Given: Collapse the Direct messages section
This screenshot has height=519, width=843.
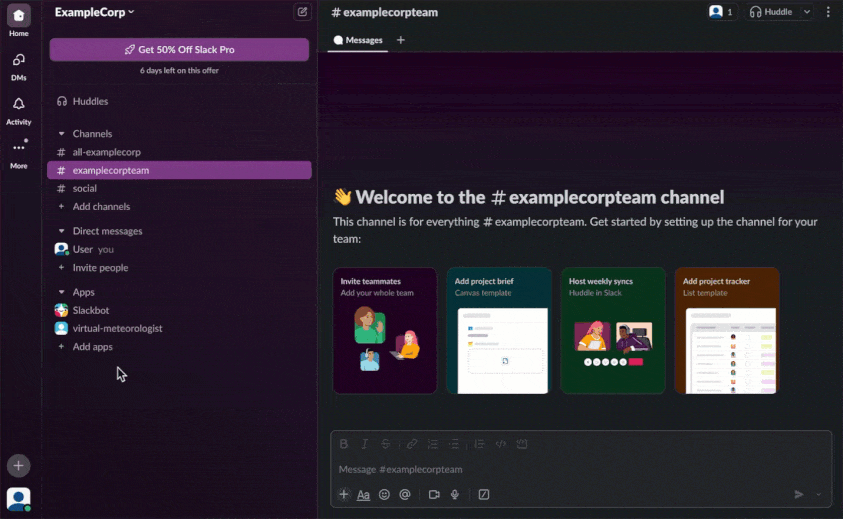Looking at the screenshot, I should pos(61,231).
